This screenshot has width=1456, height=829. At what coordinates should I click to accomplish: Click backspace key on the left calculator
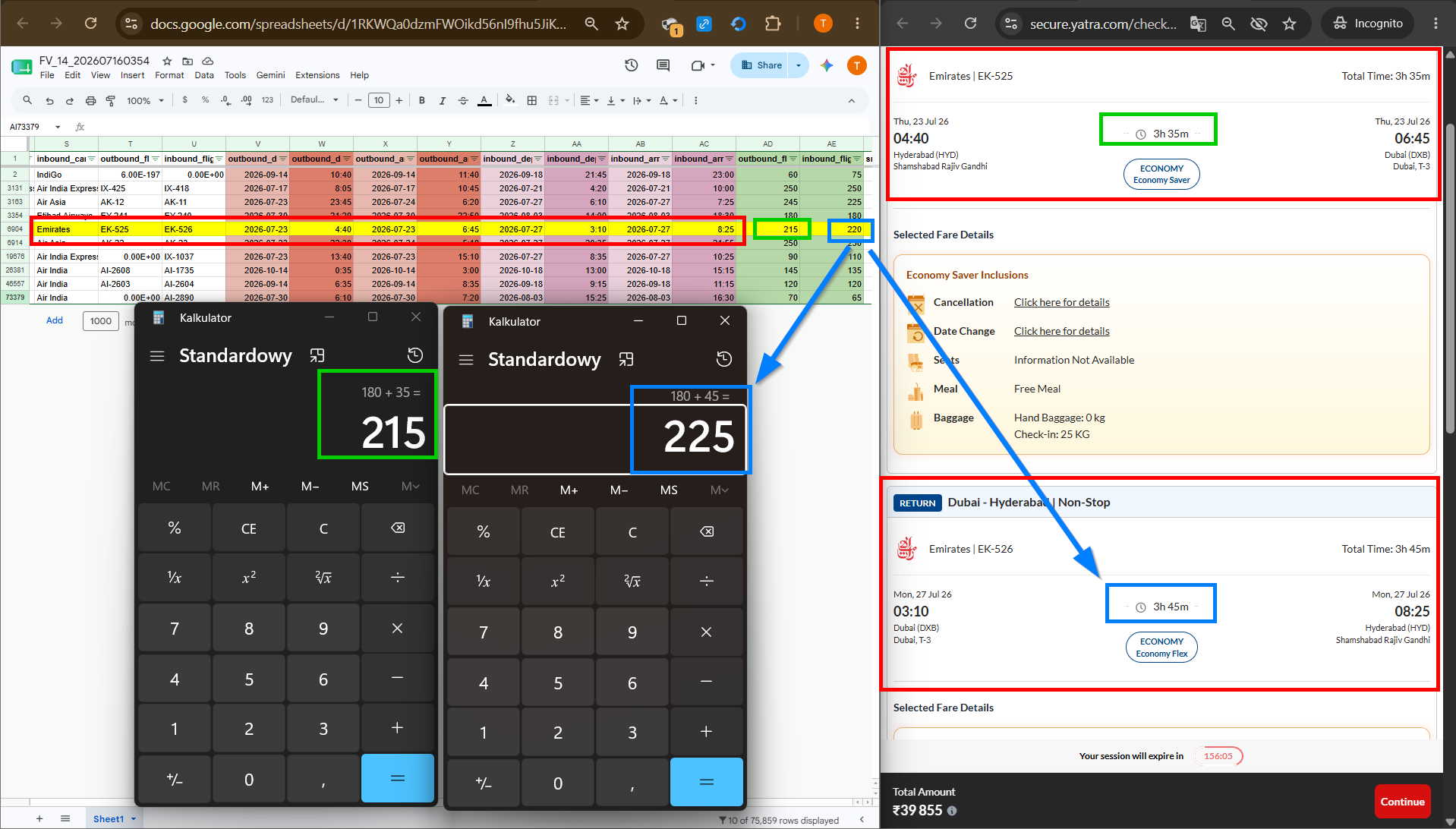(x=398, y=528)
